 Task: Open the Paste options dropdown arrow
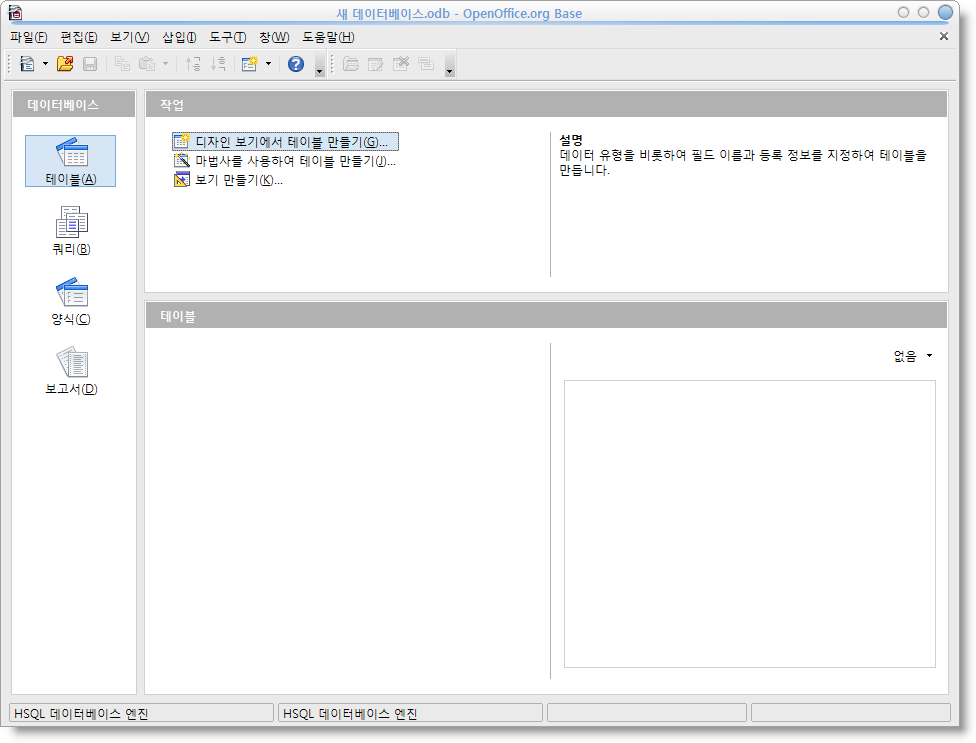[x=165, y=63]
